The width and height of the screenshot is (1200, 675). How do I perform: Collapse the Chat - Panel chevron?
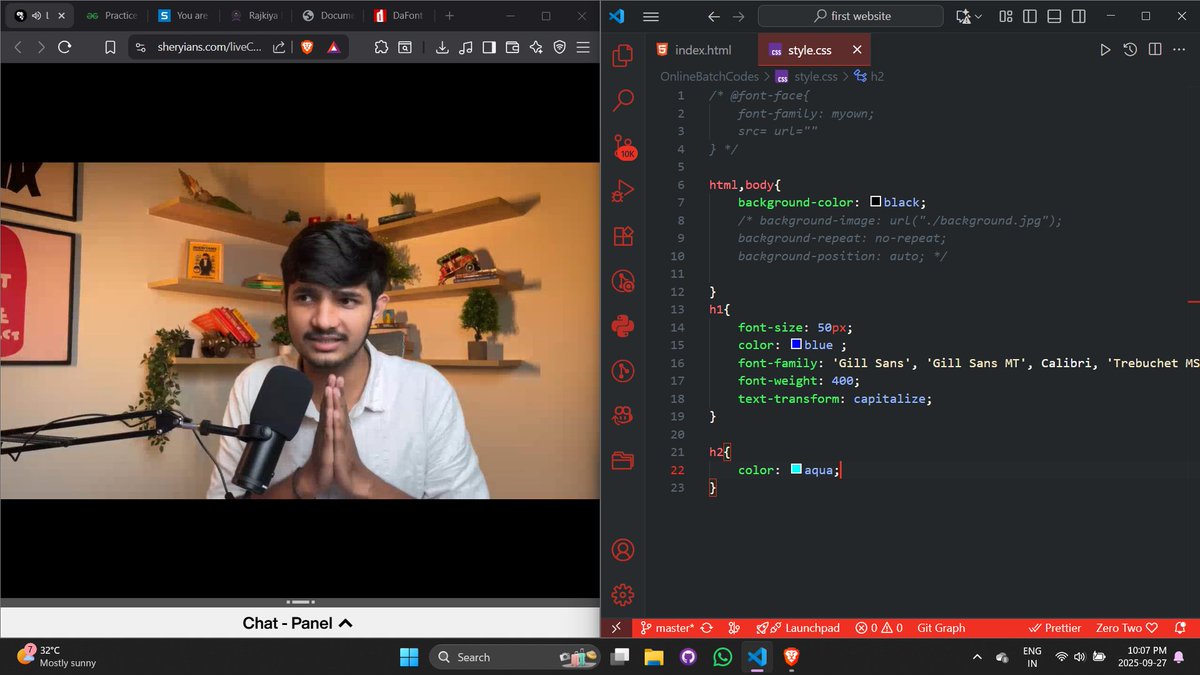pos(344,623)
